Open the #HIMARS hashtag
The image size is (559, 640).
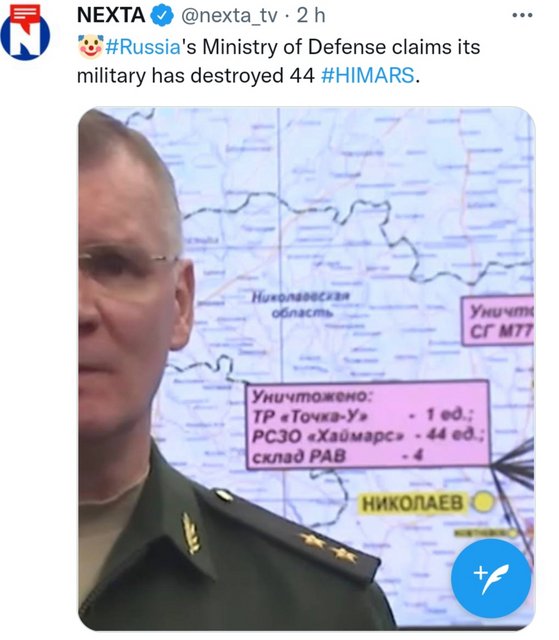click(x=368, y=76)
